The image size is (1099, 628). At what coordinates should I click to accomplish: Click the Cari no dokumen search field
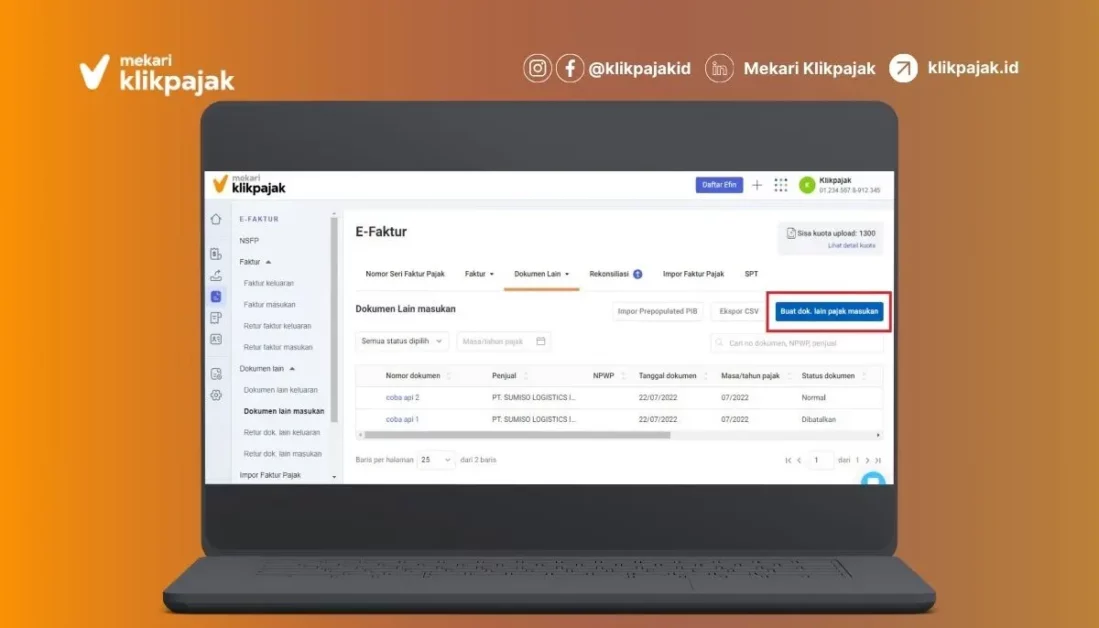pos(797,343)
